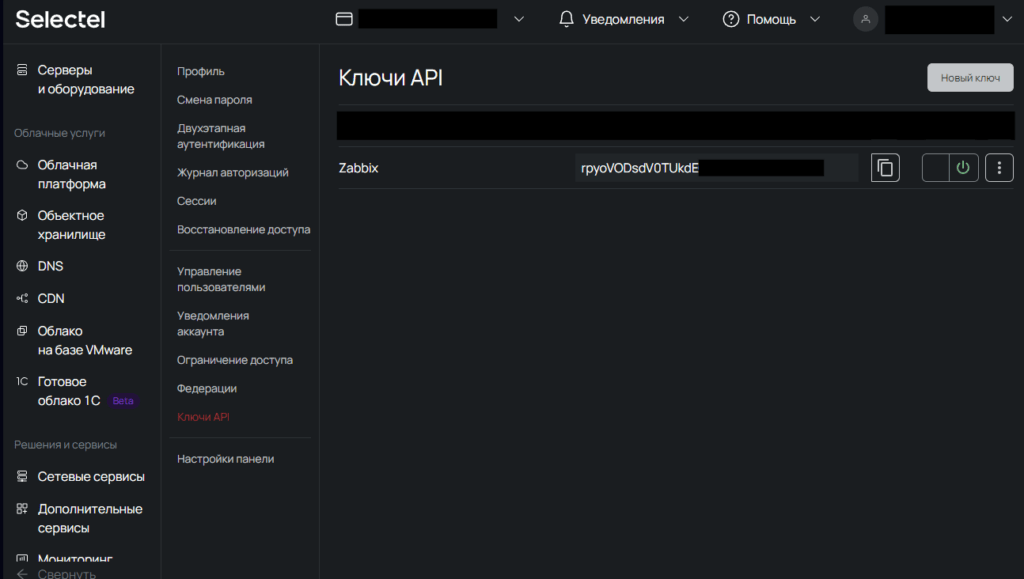Open Облако на базе VMware section
The image size is (1024, 579).
(x=85, y=340)
